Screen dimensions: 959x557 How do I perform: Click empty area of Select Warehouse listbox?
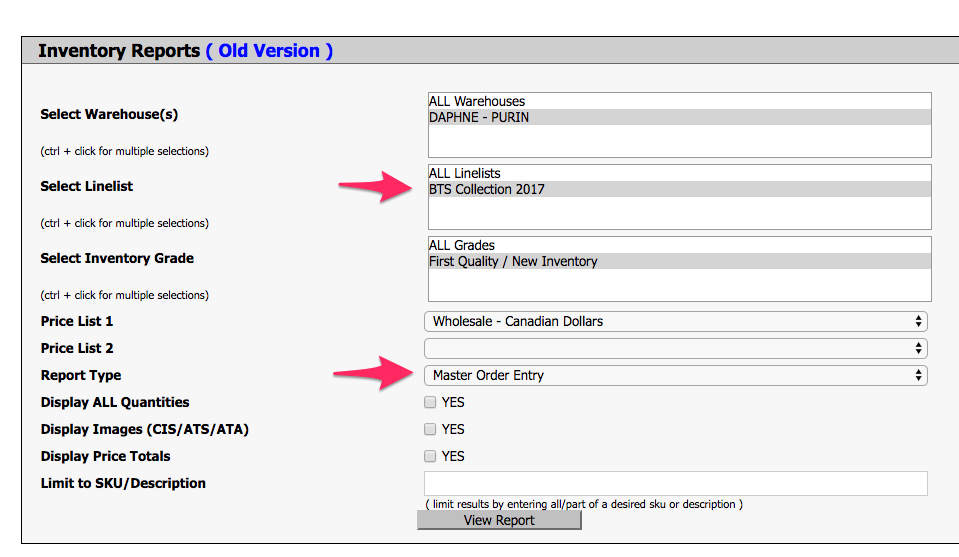pos(679,142)
